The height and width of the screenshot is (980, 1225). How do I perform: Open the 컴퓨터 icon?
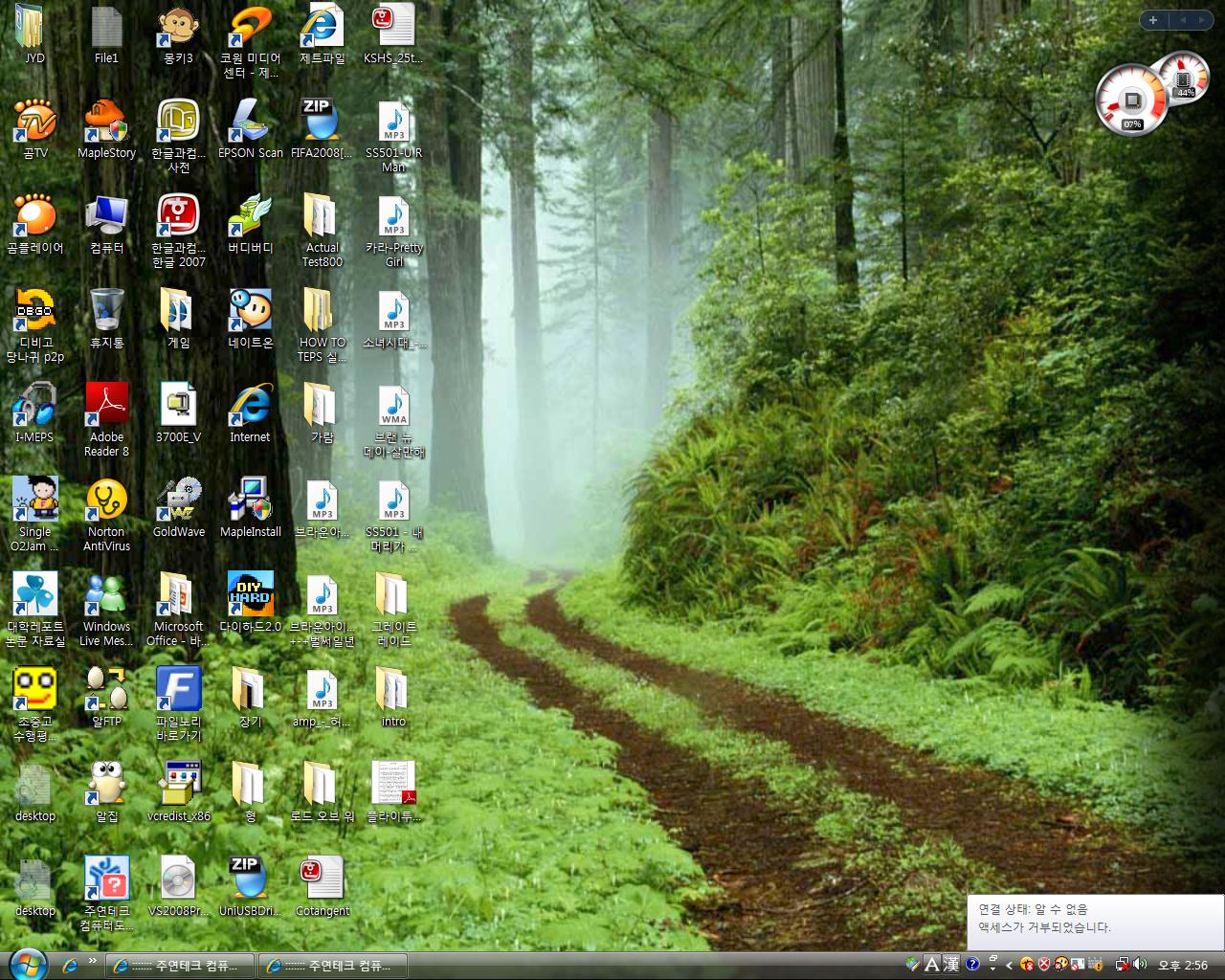[x=106, y=223]
